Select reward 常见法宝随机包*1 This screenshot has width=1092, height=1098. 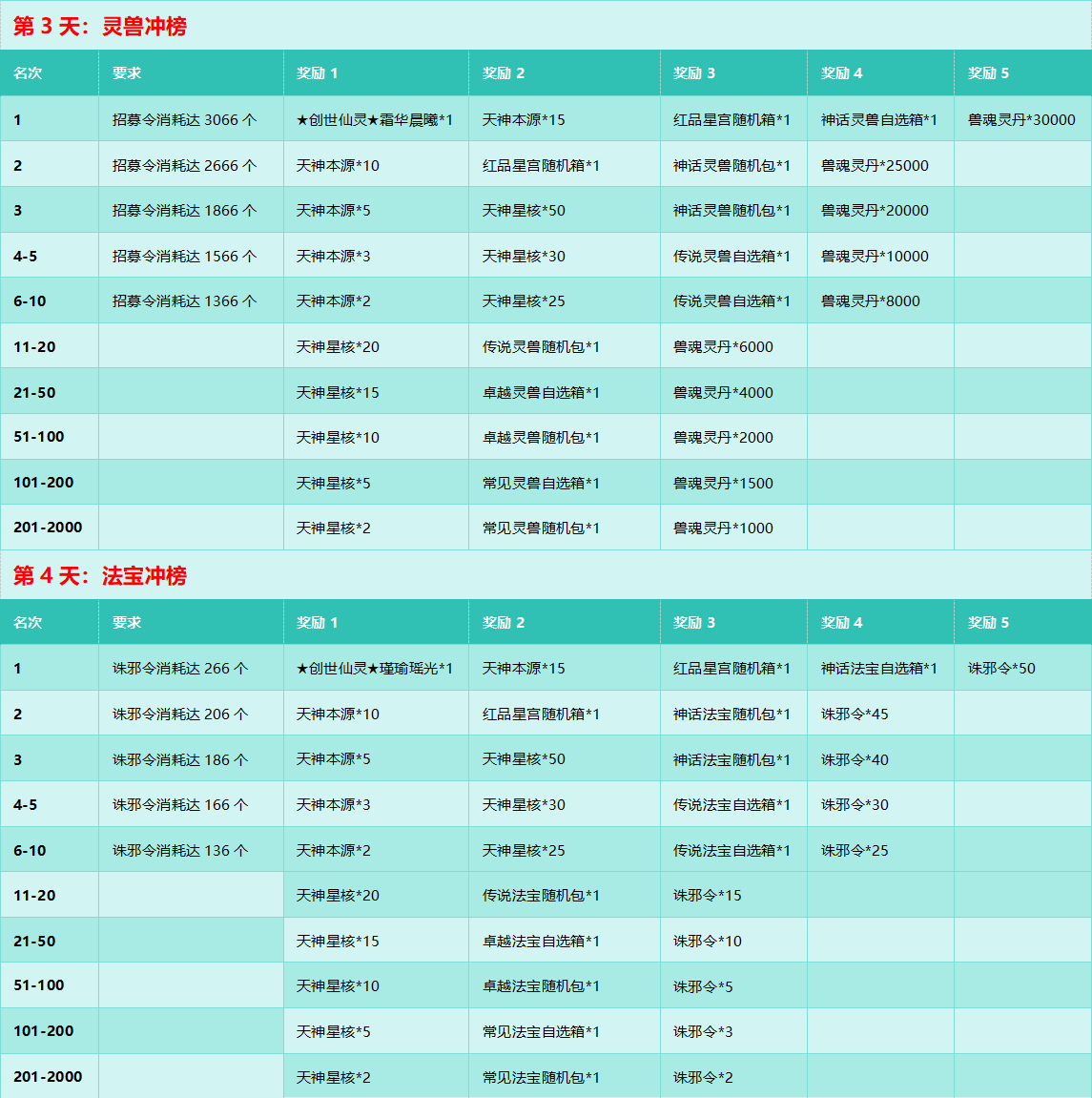pyautogui.click(x=541, y=1077)
